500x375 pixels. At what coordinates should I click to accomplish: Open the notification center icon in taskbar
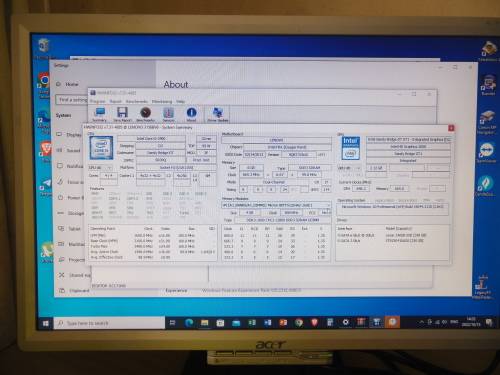click(x=489, y=322)
